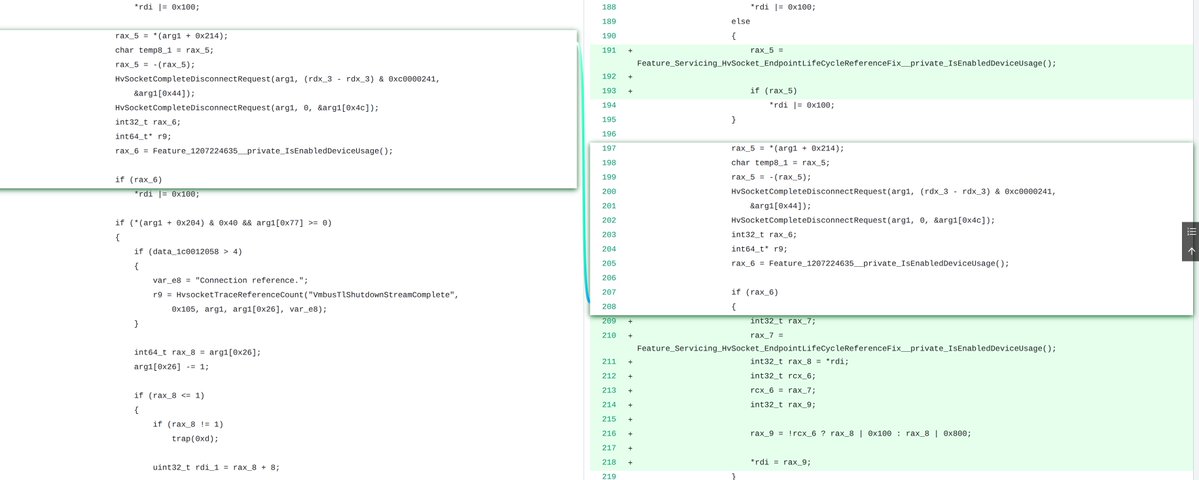Image resolution: width=1199 pixels, height=480 pixels.
Task: Click the 'trap(0xd);' line
Action: pos(195,439)
